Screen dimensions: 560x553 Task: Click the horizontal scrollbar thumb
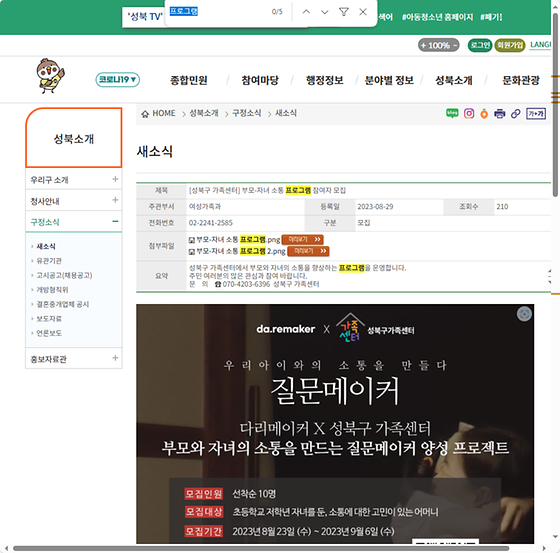tap(261, 548)
